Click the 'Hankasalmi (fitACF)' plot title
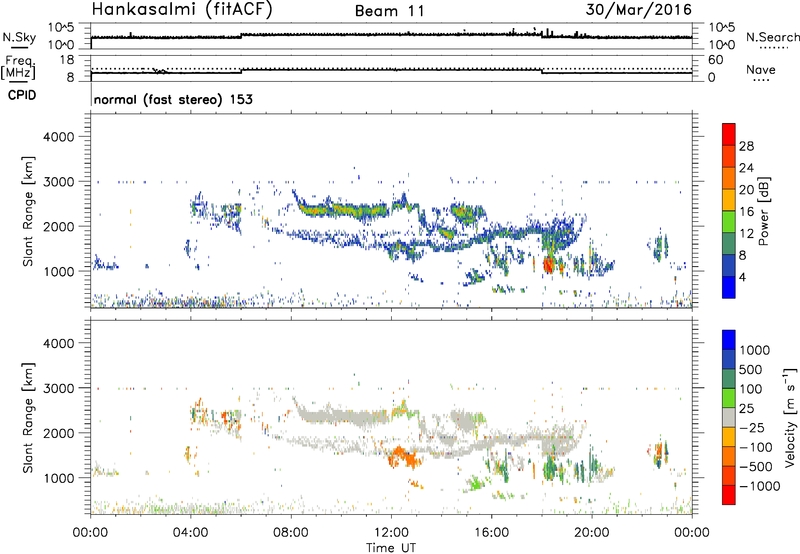 pyautogui.click(x=182, y=10)
